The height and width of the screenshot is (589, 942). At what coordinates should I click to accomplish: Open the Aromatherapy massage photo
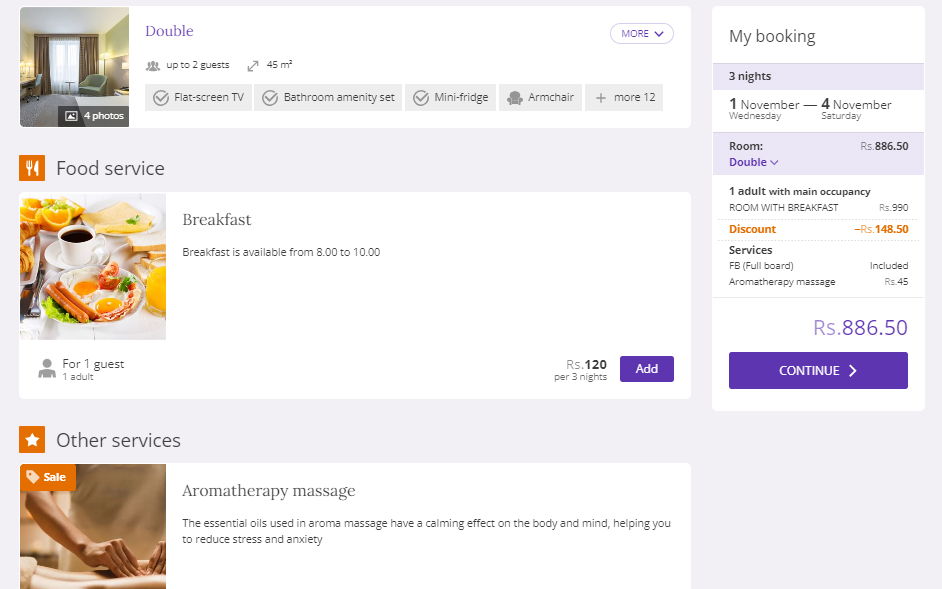coord(93,530)
